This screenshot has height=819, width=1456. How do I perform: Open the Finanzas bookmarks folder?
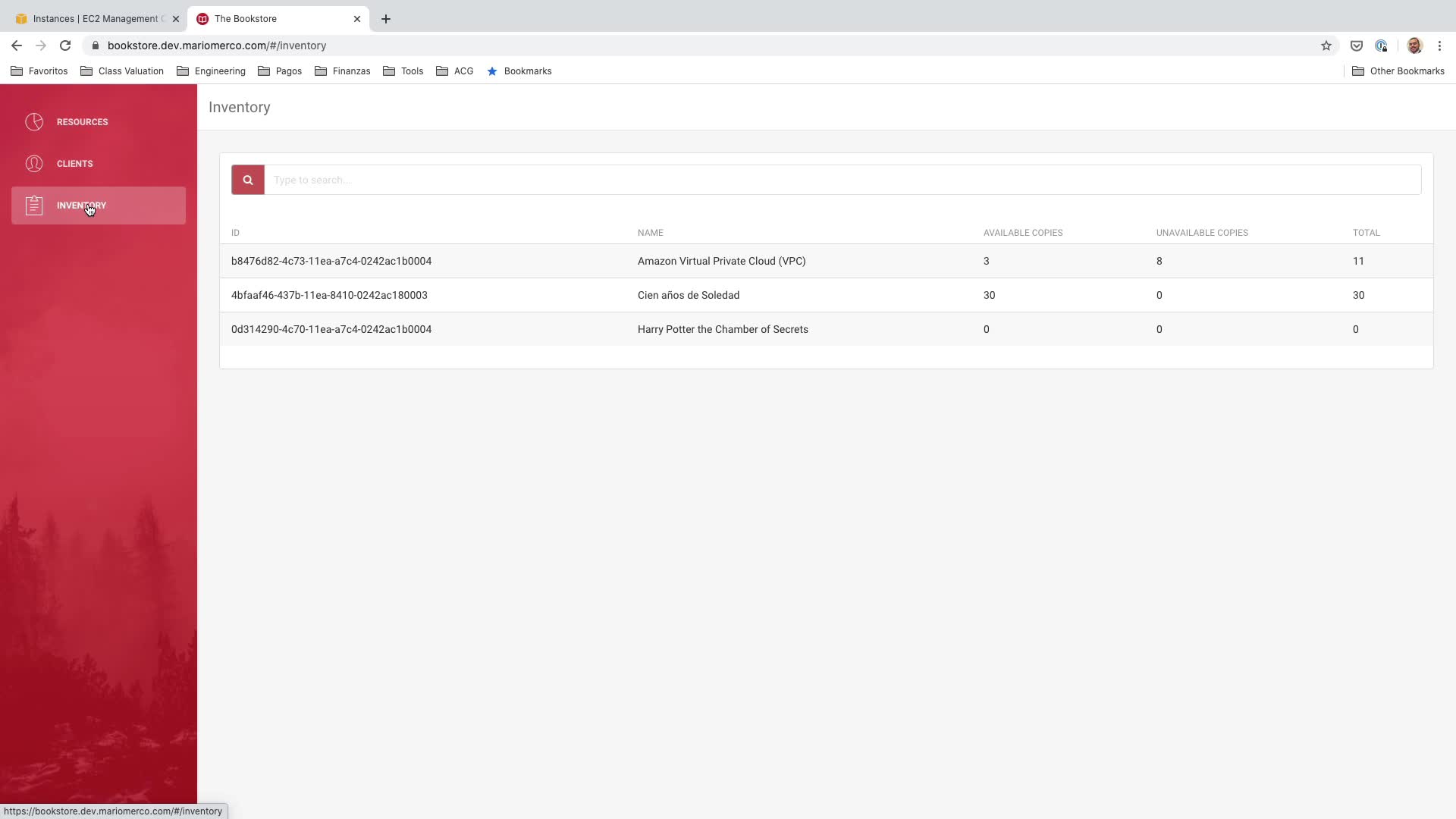[x=342, y=71]
